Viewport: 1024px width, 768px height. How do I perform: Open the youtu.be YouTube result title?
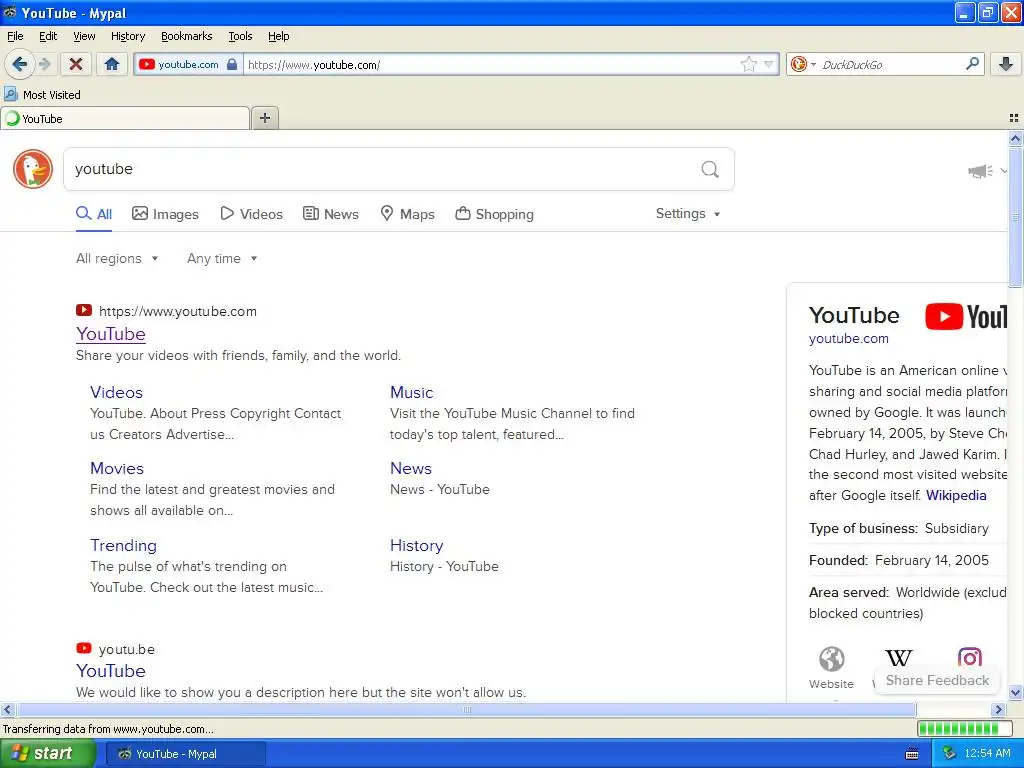click(110, 671)
